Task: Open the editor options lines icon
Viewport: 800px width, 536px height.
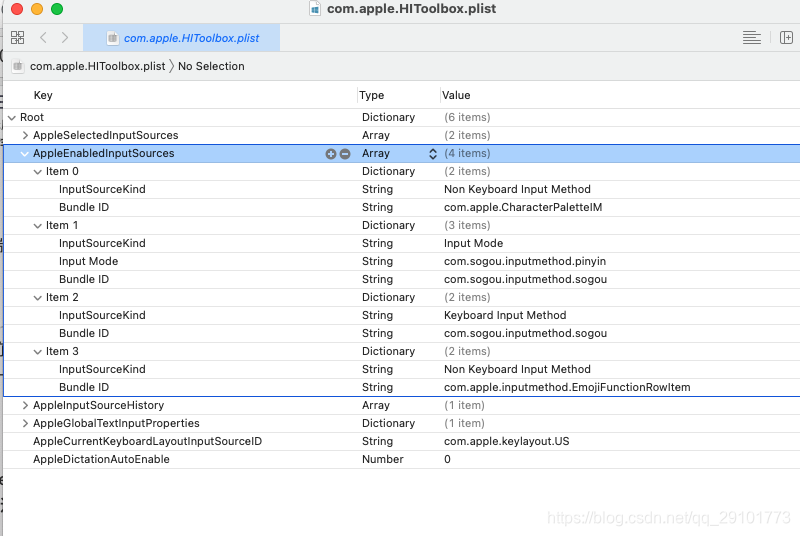Action: [x=752, y=37]
